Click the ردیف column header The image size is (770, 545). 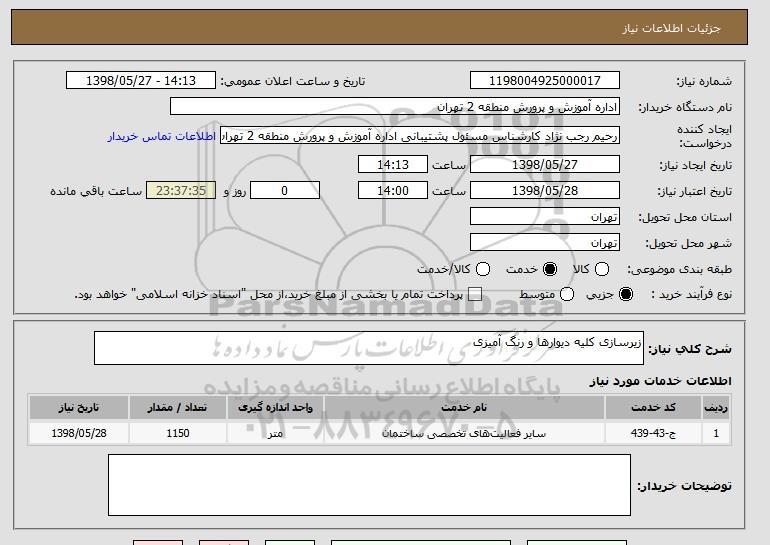click(716, 408)
